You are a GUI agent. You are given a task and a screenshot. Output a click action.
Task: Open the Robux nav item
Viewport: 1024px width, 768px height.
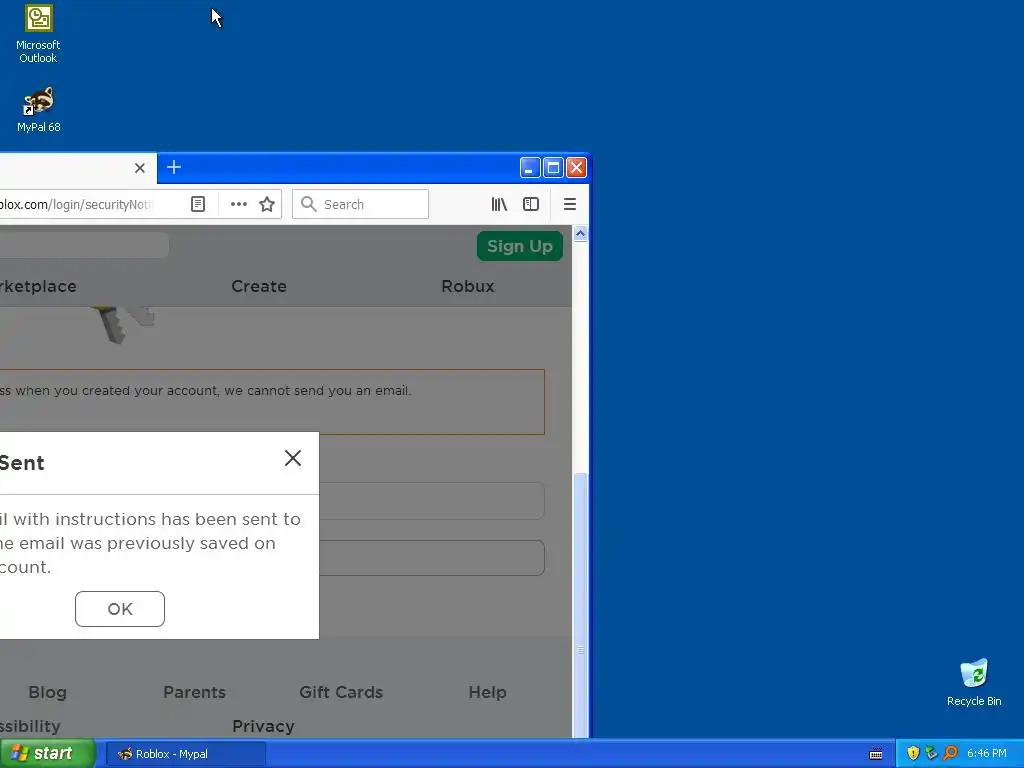pos(468,286)
